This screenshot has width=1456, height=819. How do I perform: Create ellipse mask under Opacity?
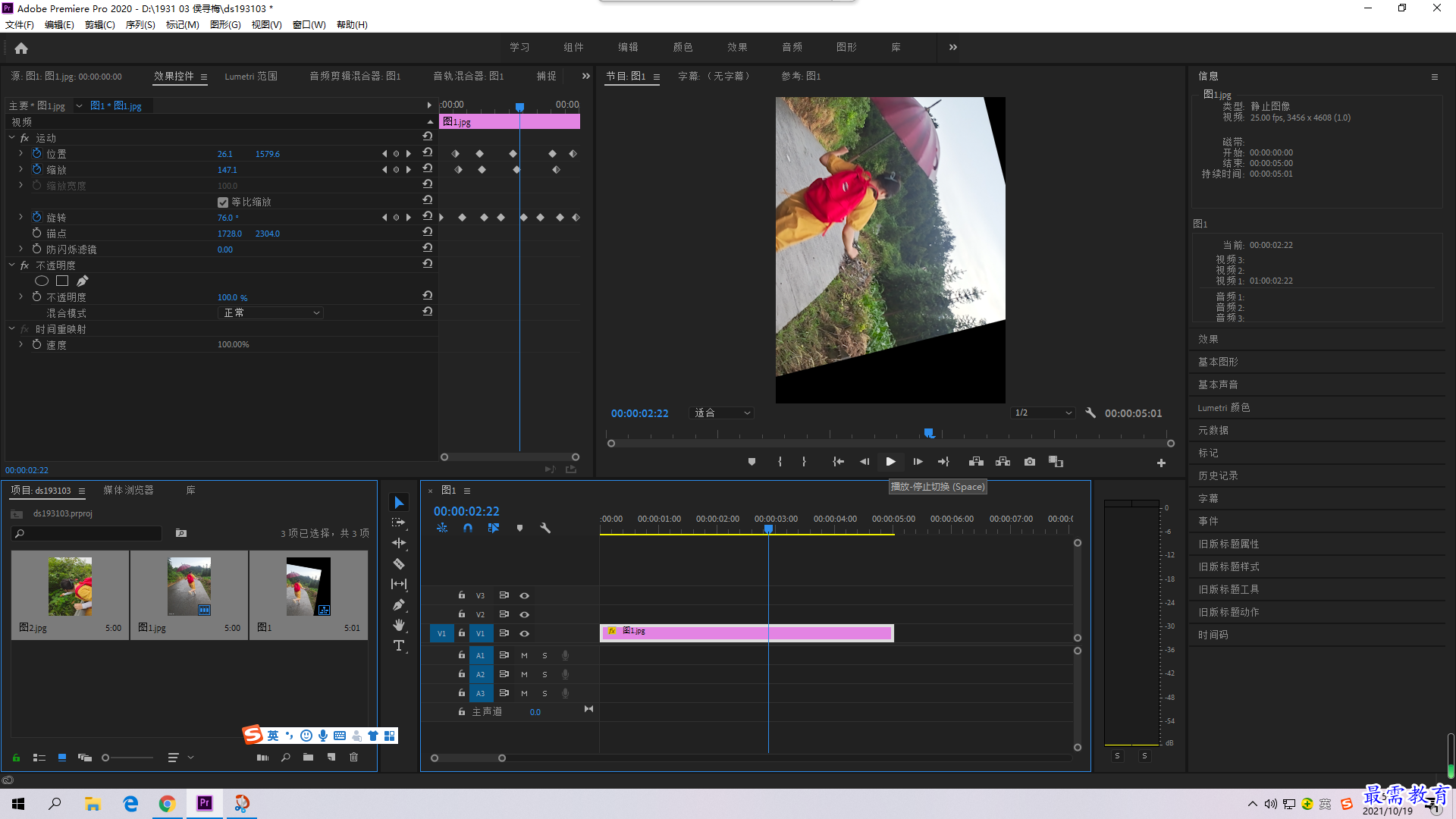tap(42, 281)
